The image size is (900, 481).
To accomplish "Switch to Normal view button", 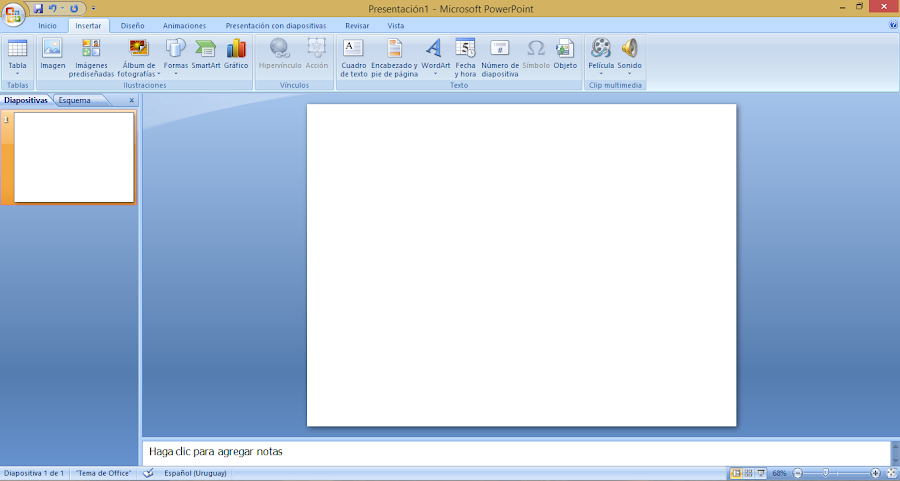I will coord(736,474).
